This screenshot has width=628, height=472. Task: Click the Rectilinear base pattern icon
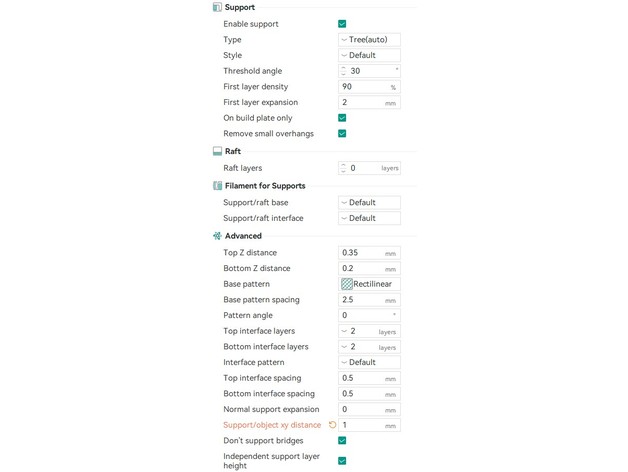[x=347, y=284]
